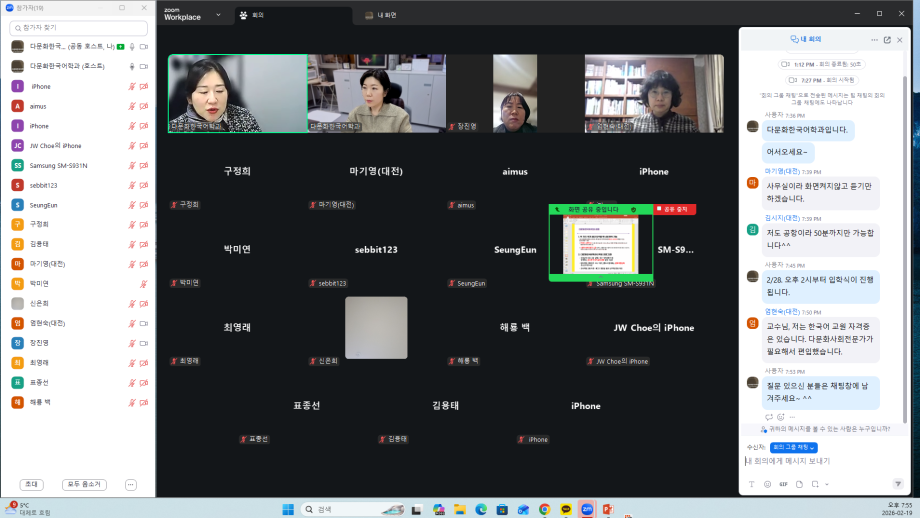This screenshot has height=518, width=920.
Task: Search participants in the 참가자 찾기 field
Action: (79, 28)
